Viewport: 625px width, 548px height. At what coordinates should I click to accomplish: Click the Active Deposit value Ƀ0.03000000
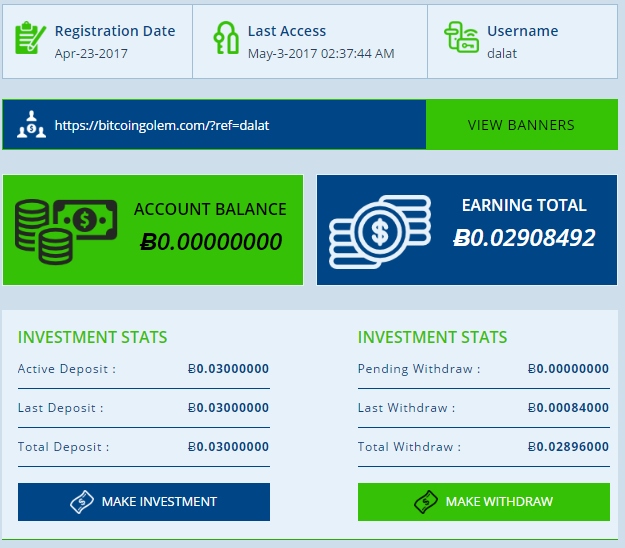228,369
